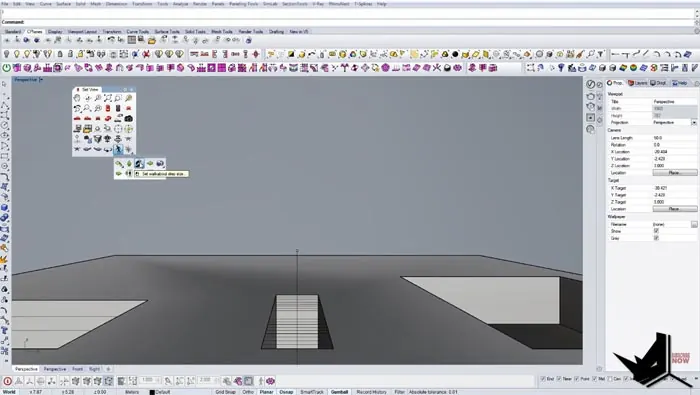700x395 pixels.
Task: Add a viewport tab with plus button
Action: [x=108, y=369]
